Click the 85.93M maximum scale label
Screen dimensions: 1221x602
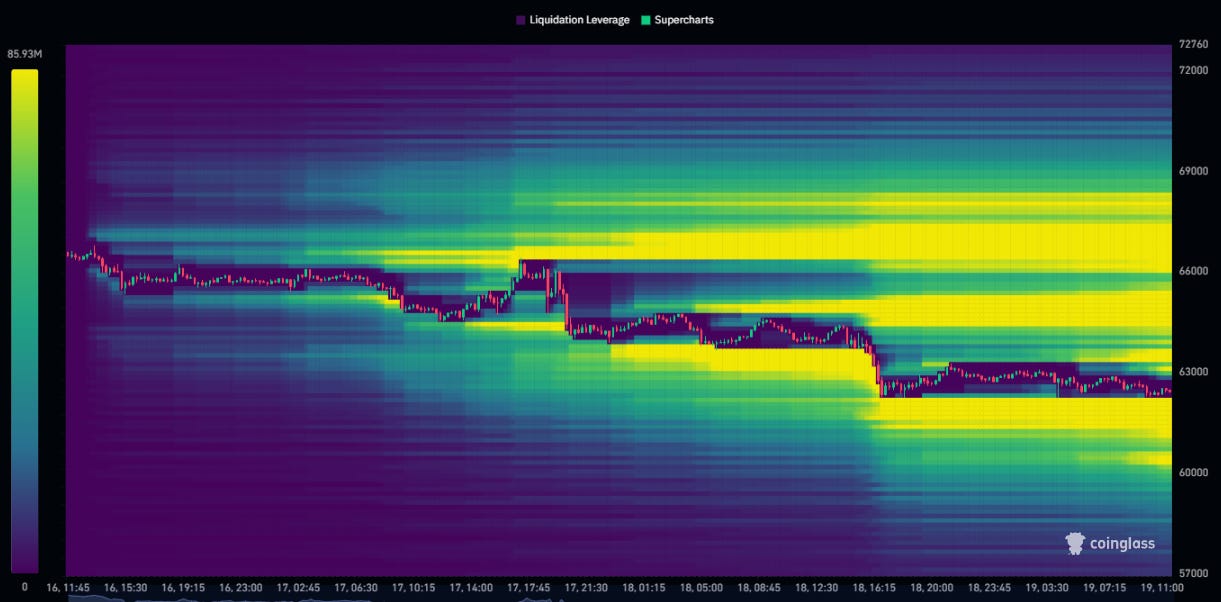24,54
